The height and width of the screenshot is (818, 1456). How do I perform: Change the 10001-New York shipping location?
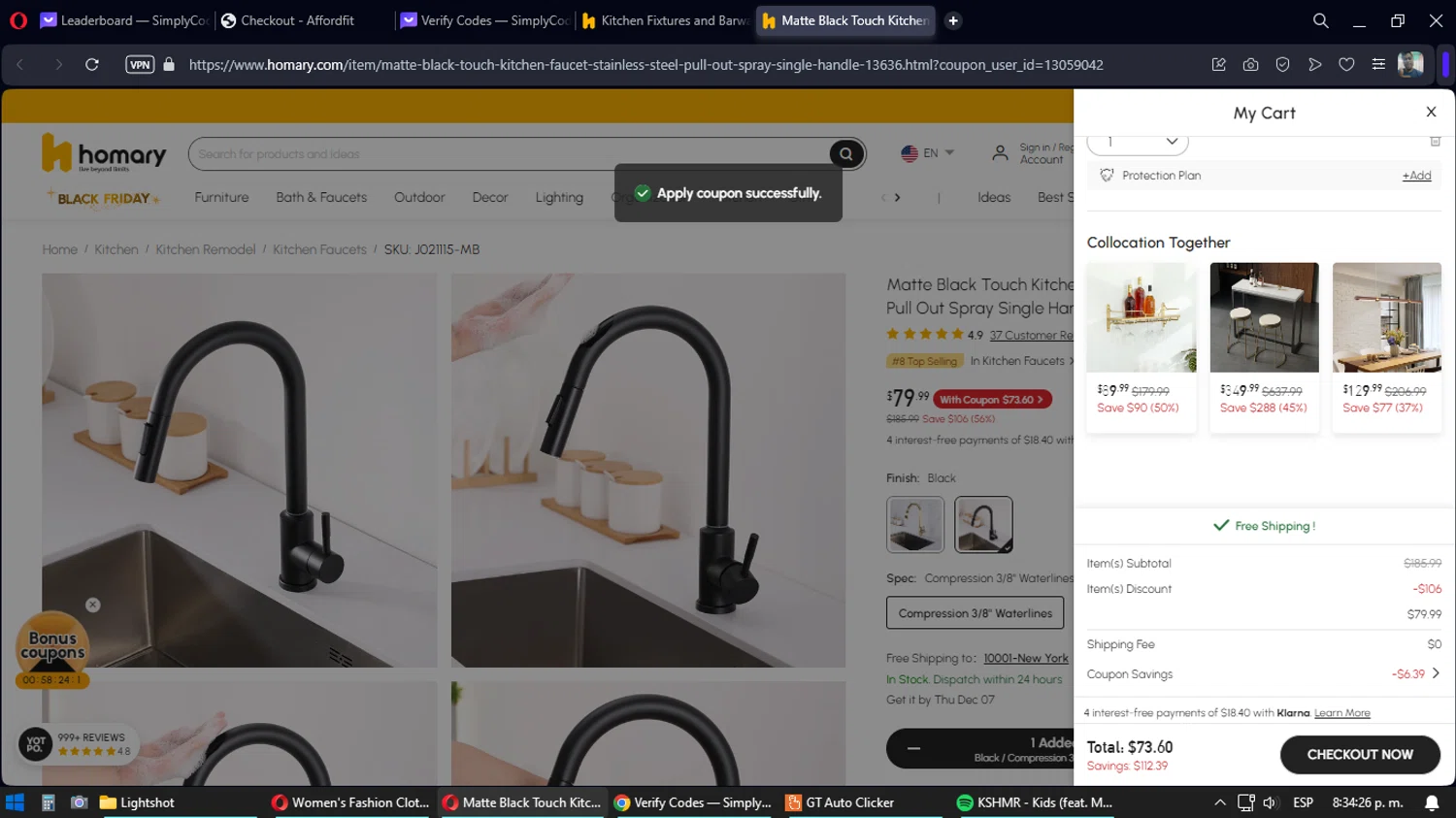coord(1026,658)
